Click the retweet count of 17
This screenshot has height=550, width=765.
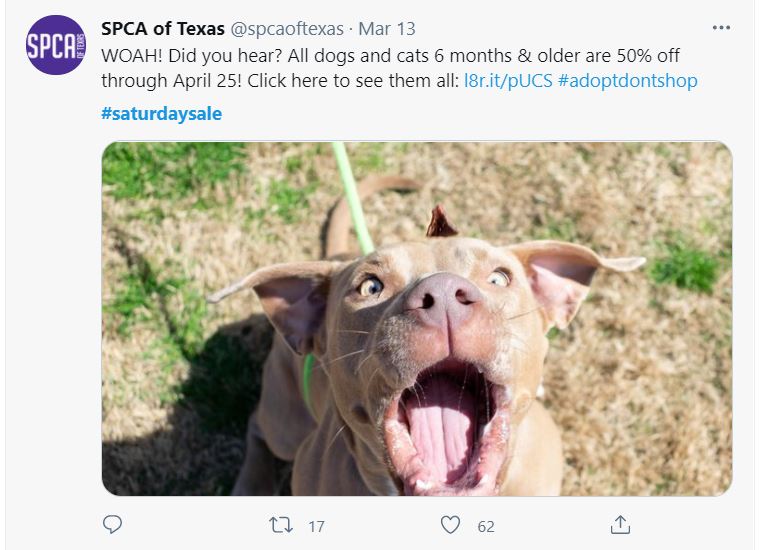pos(316,525)
